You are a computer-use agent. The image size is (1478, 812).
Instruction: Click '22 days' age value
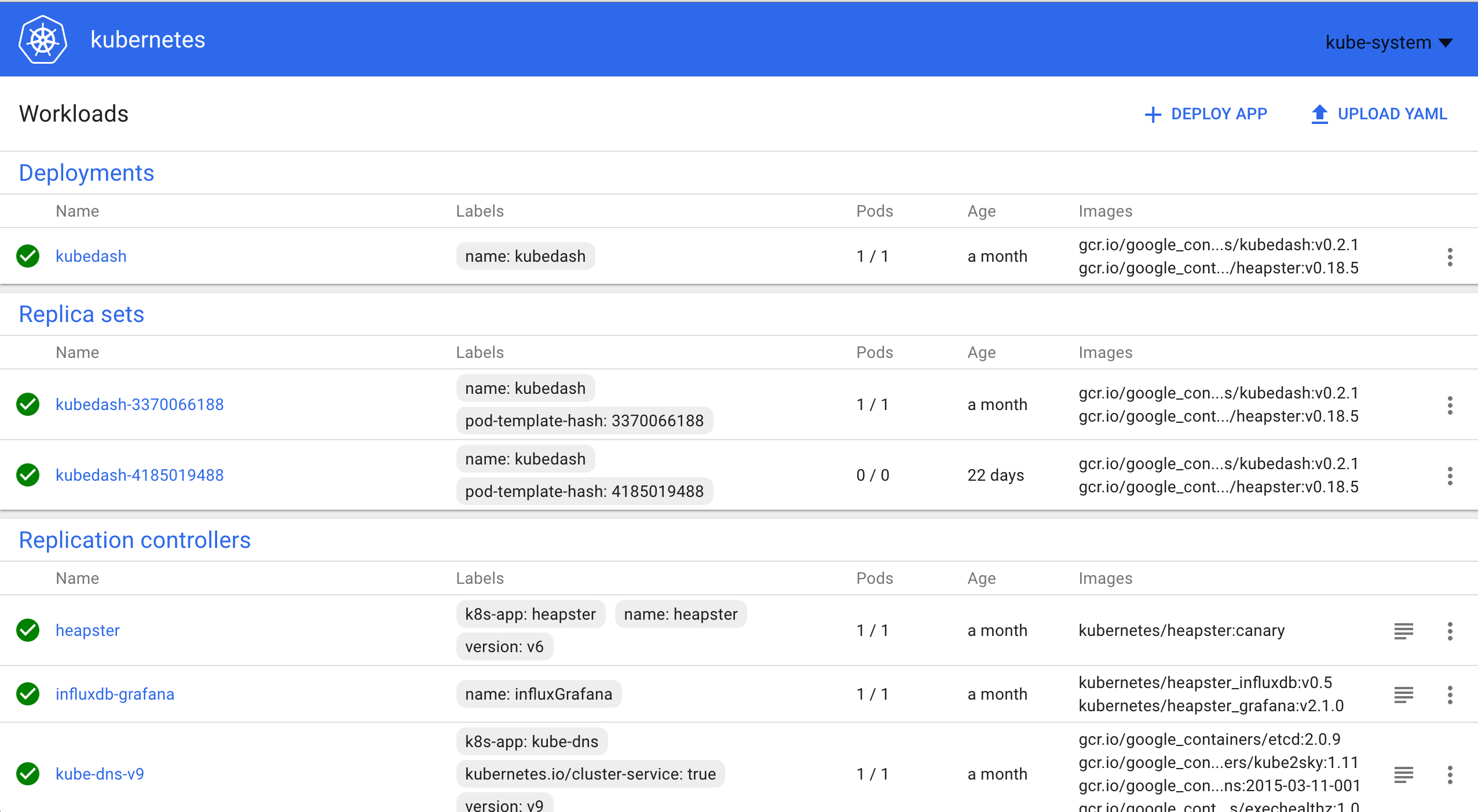click(996, 475)
